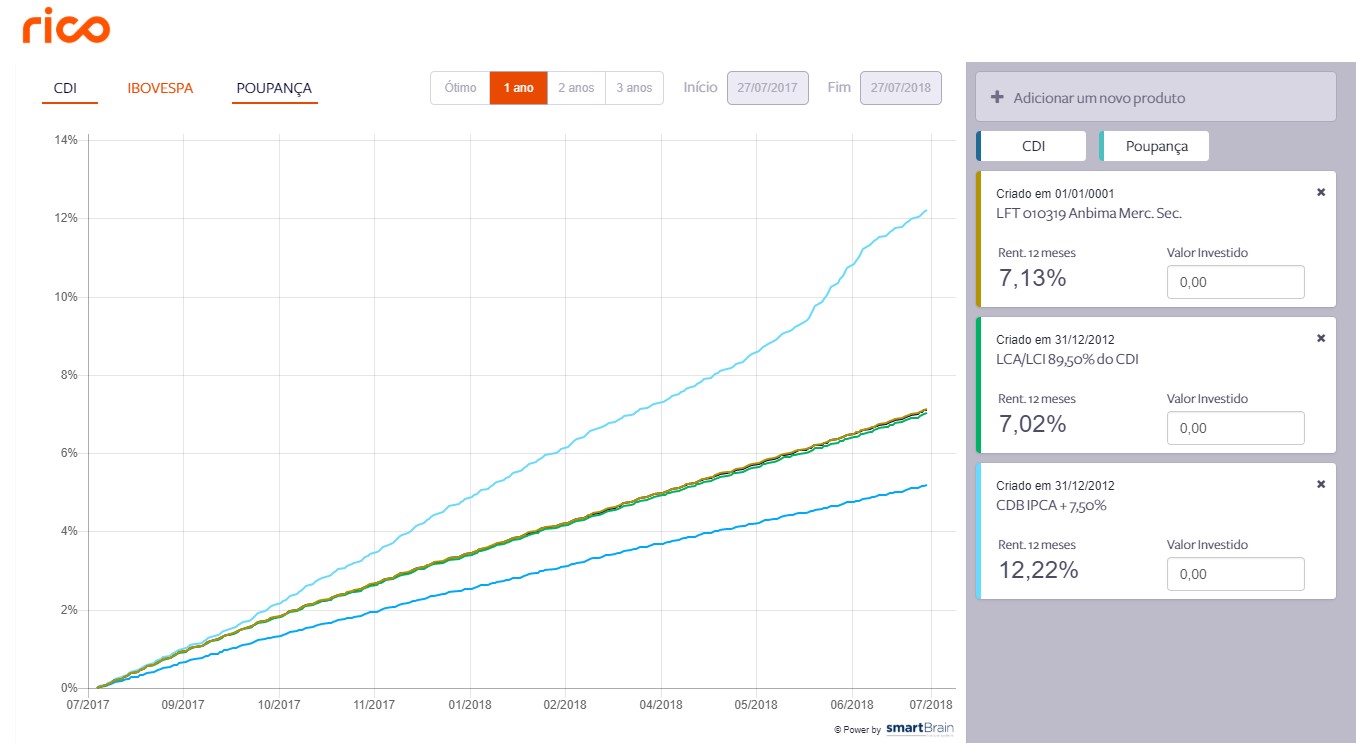Toggle the CDI benchmark line
The height and width of the screenshot is (743, 1356).
tap(66, 88)
